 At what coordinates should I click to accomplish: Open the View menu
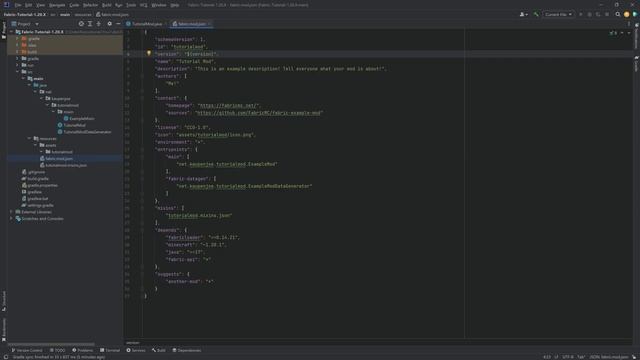click(x=40, y=5)
